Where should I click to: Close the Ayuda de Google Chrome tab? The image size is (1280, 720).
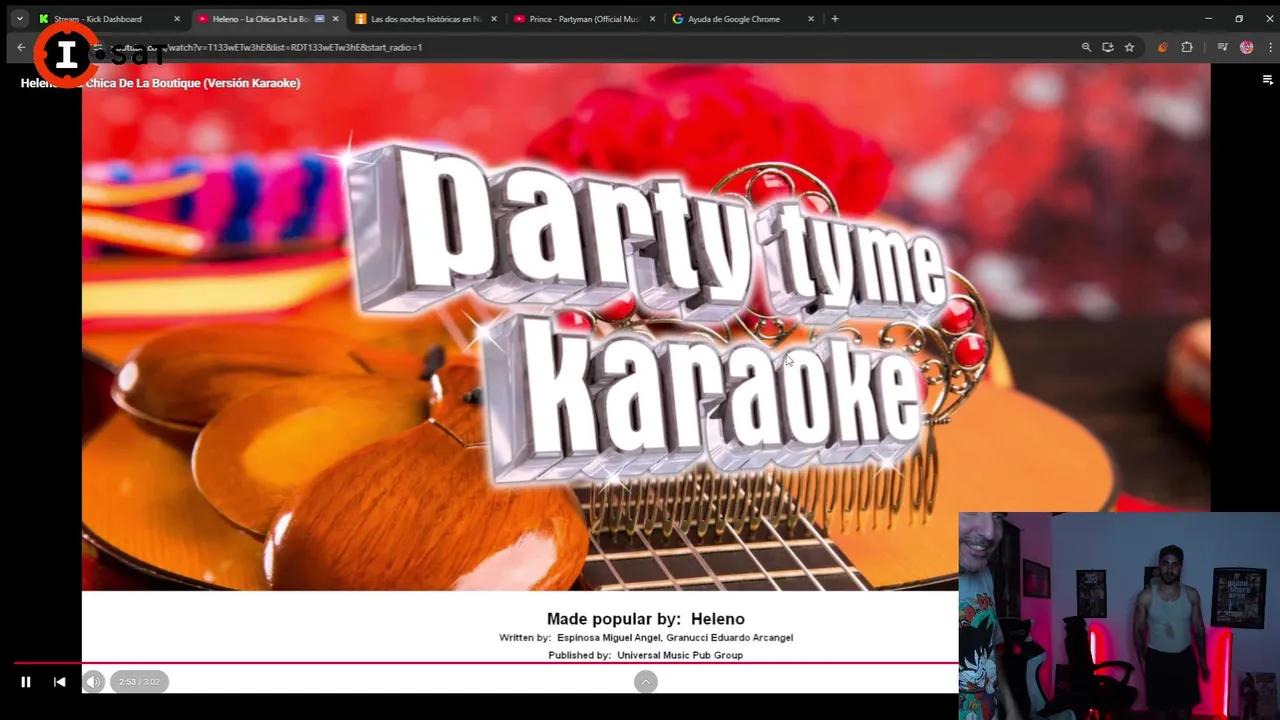click(810, 19)
